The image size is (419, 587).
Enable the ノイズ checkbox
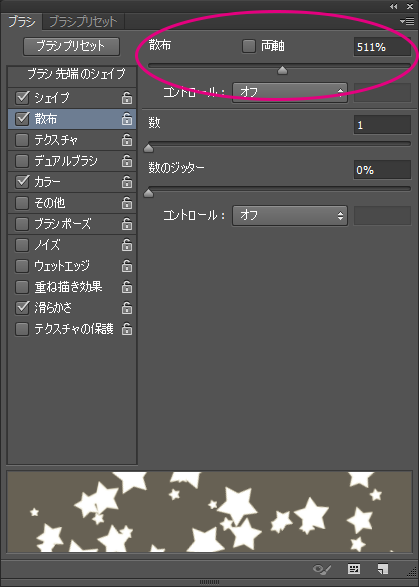point(22,245)
